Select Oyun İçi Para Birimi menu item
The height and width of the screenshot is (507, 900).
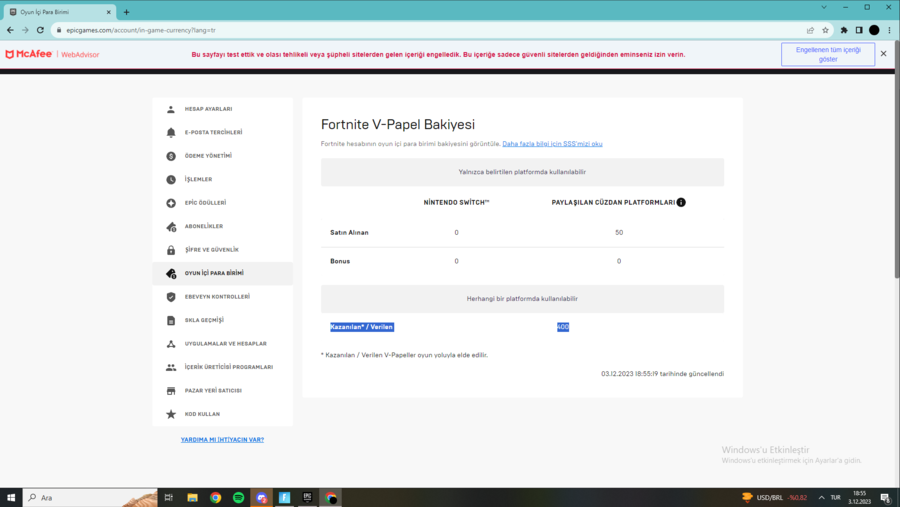point(223,273)
